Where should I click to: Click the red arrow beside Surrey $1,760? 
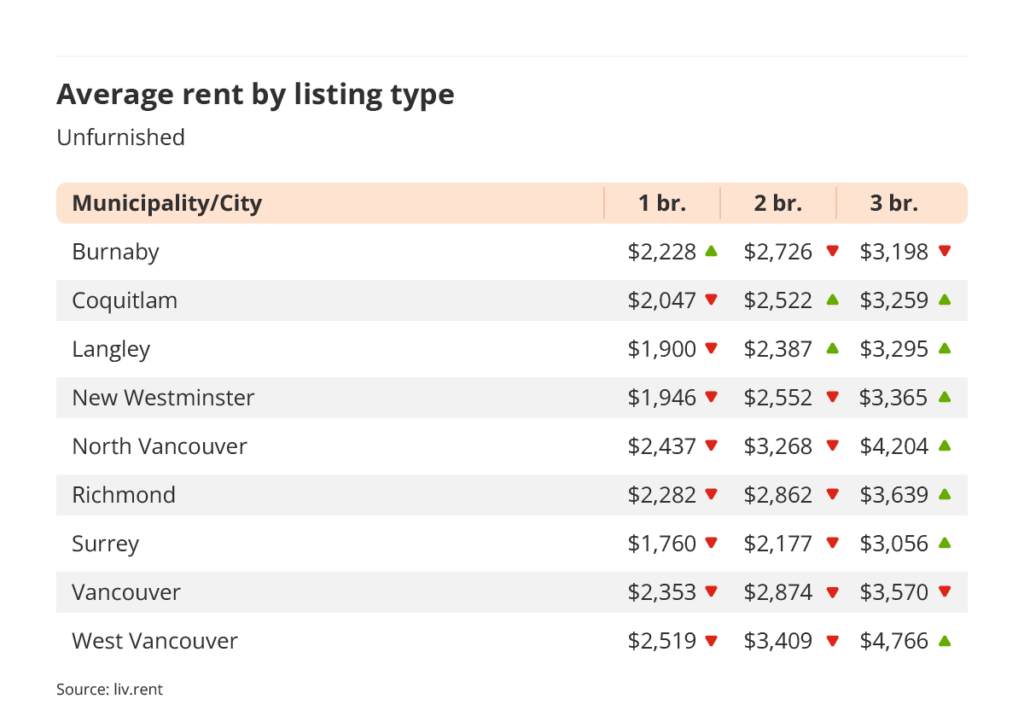tap(711, 544)
